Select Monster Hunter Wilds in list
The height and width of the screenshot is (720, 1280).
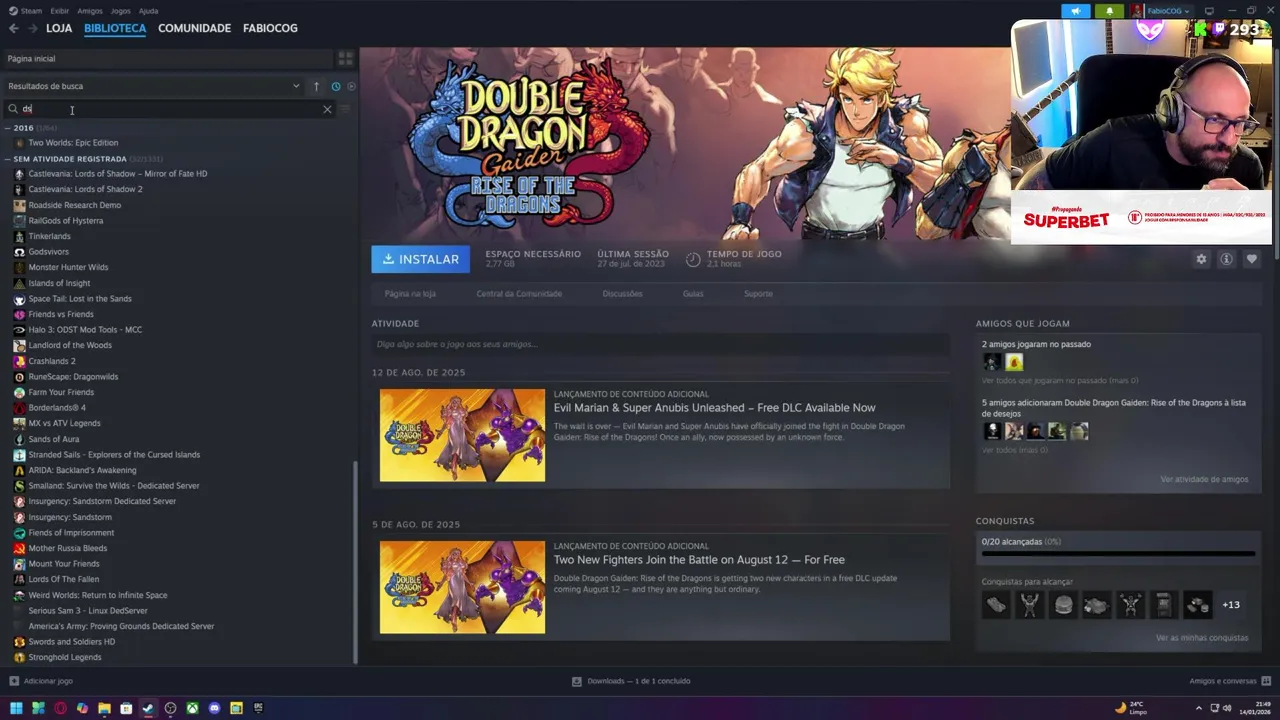(x=68, y=268)
